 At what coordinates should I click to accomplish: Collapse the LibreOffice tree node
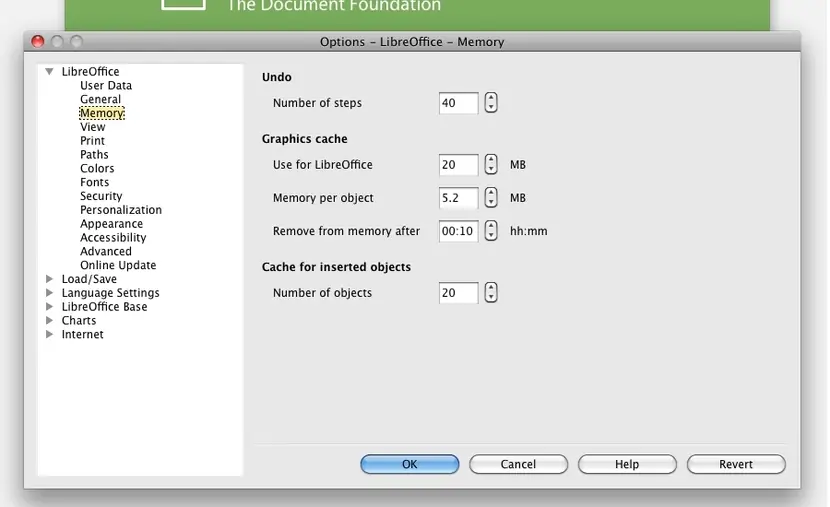pos(49,71)
